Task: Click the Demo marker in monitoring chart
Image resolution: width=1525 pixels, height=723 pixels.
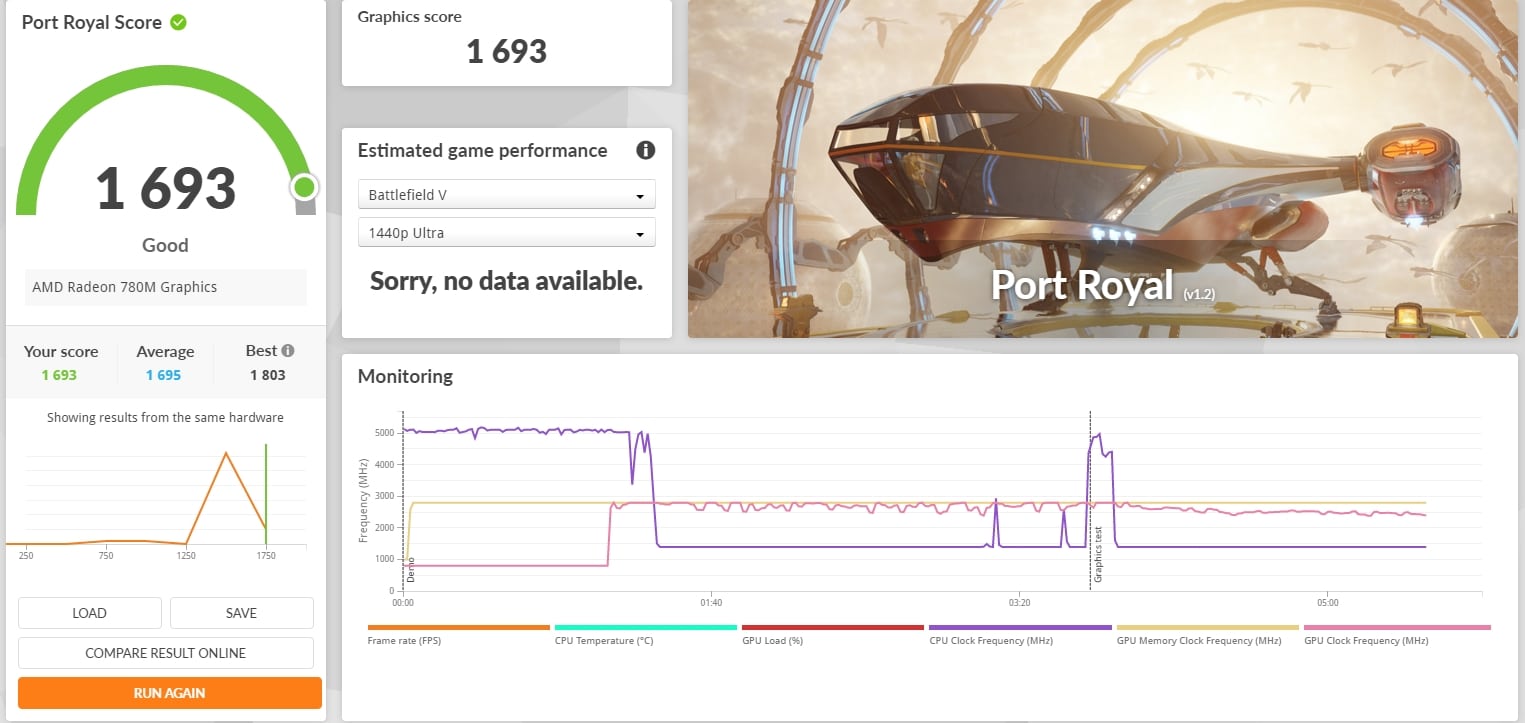Action: point(410,570)
